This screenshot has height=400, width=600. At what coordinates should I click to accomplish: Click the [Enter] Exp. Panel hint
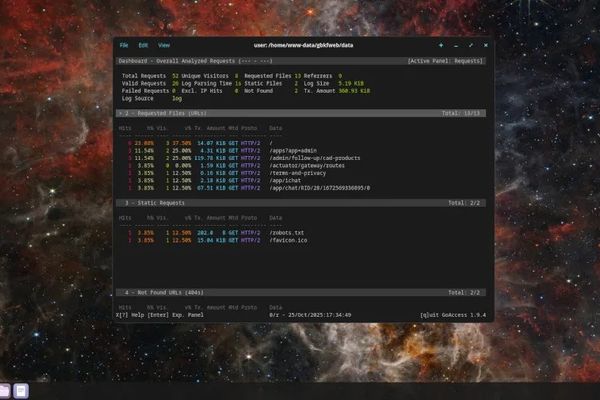coord(176,315)
